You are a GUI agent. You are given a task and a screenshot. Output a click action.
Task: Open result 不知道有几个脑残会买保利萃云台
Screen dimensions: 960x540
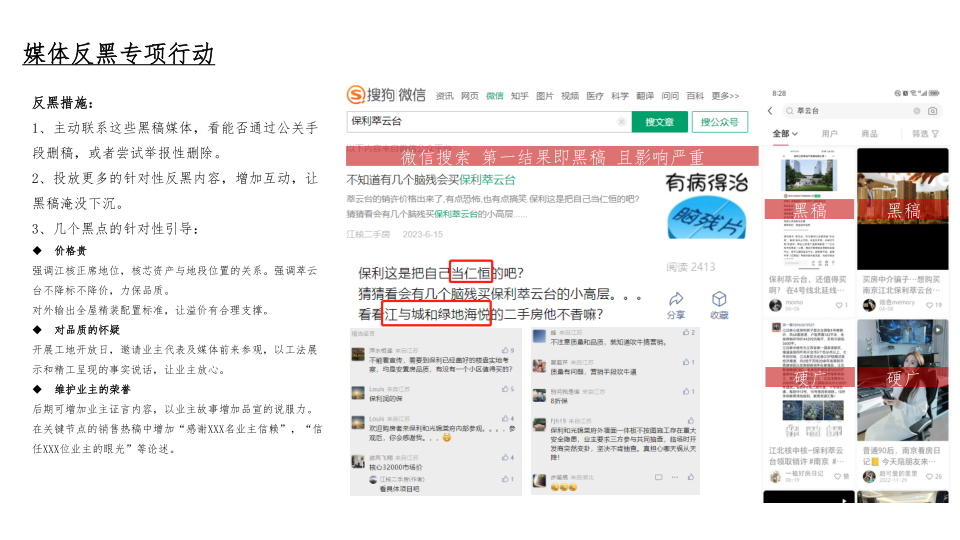pos(431,180)
